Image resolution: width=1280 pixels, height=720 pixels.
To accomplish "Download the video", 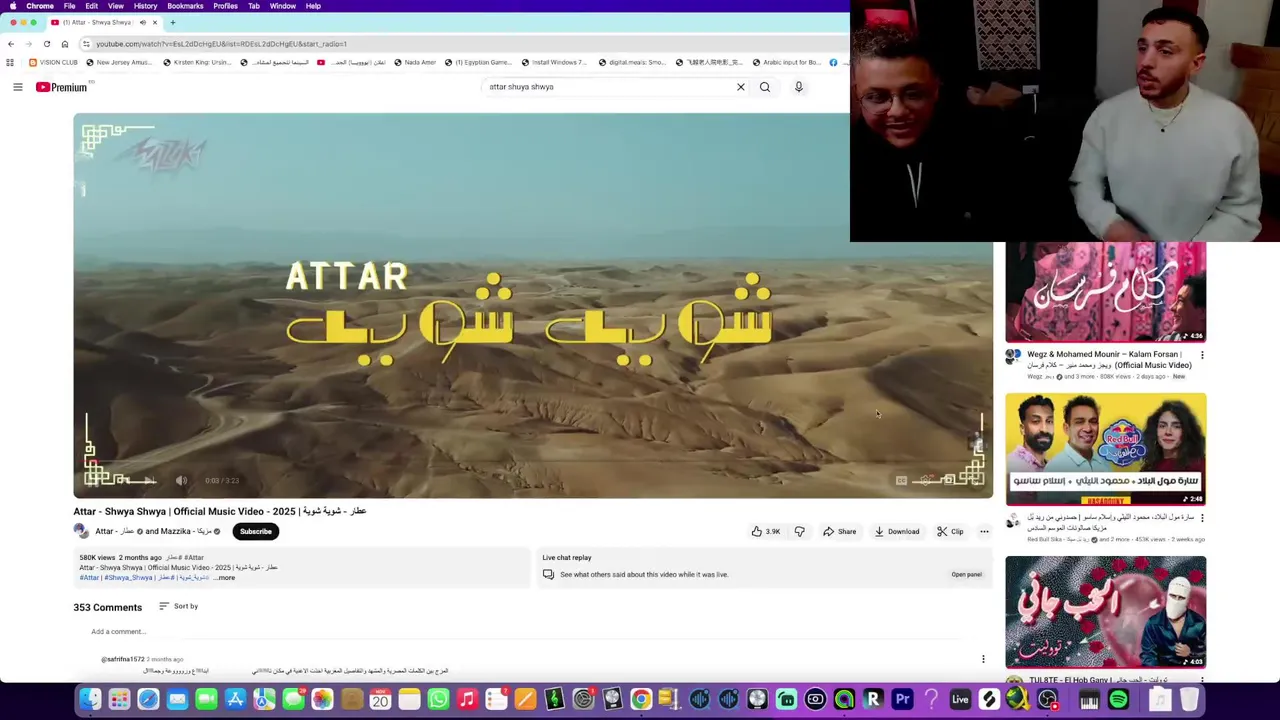I will pos(897,532).
